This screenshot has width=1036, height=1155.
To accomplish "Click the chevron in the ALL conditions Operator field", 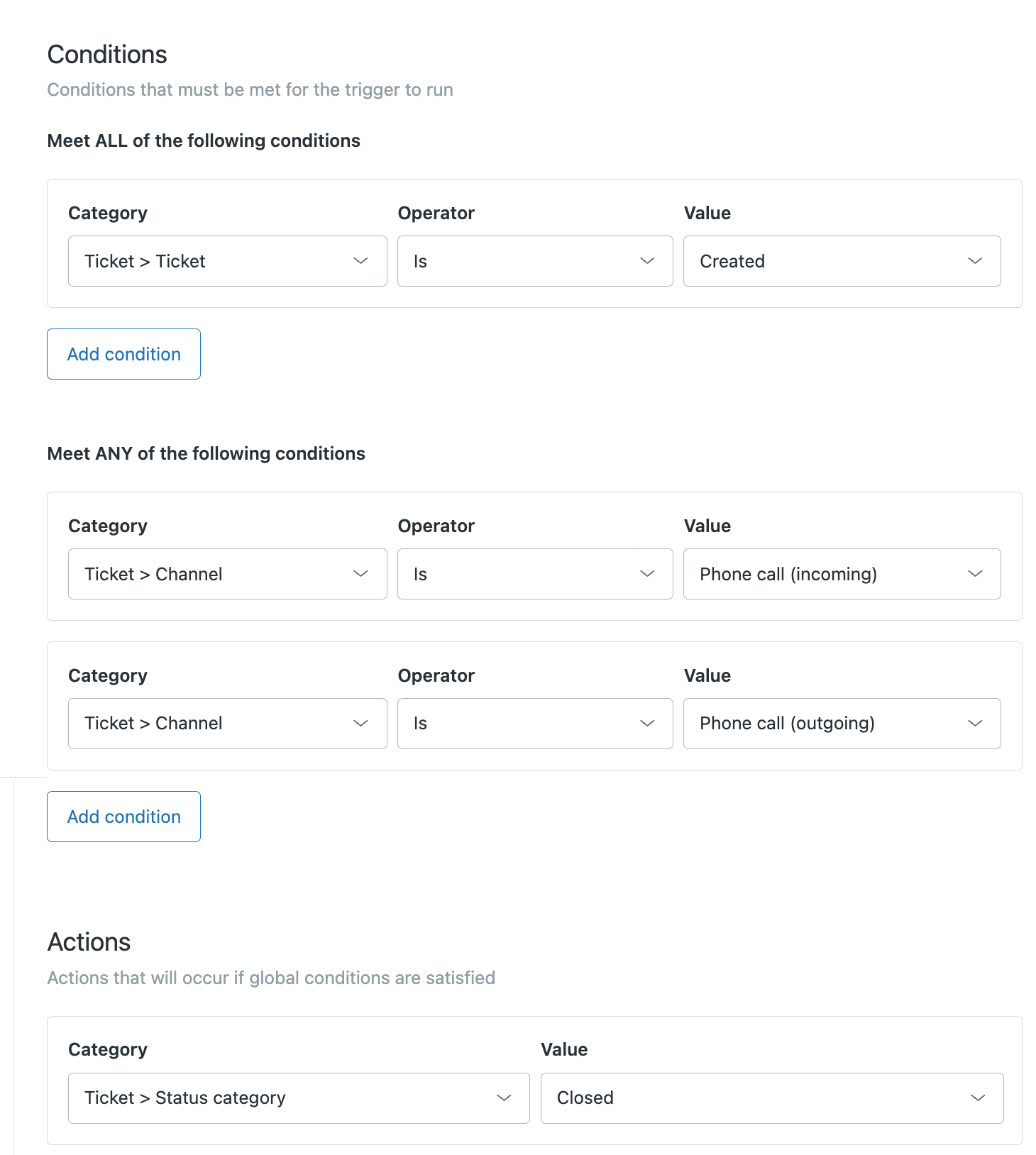I will point(647,261).
